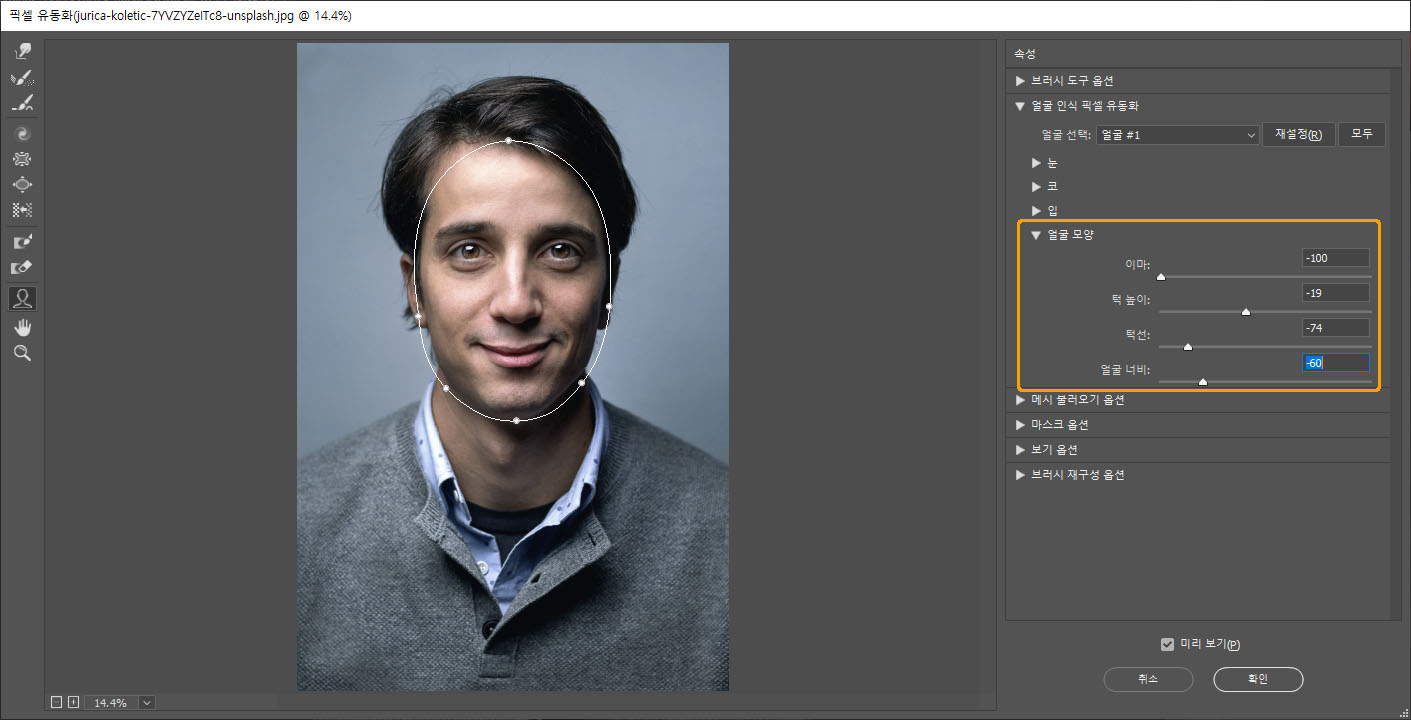Expand the 입 settings group
Screen dimensions: 1411x720
[x=1036, y=211]
